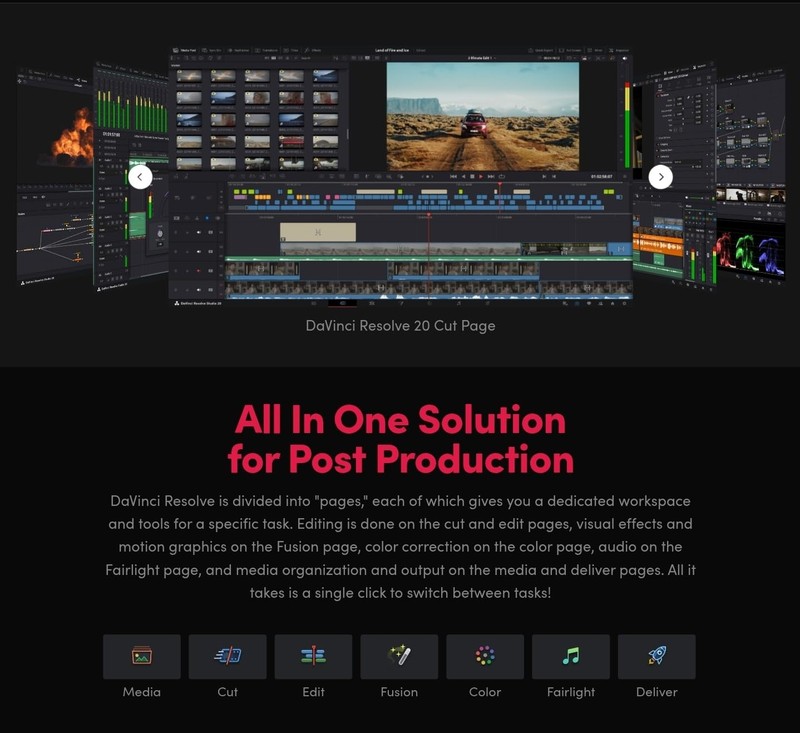Open the Fairlight music note icon card
The height and width of the screenshot is (733, 800).
pyautogui.click(x=571, y=656)
